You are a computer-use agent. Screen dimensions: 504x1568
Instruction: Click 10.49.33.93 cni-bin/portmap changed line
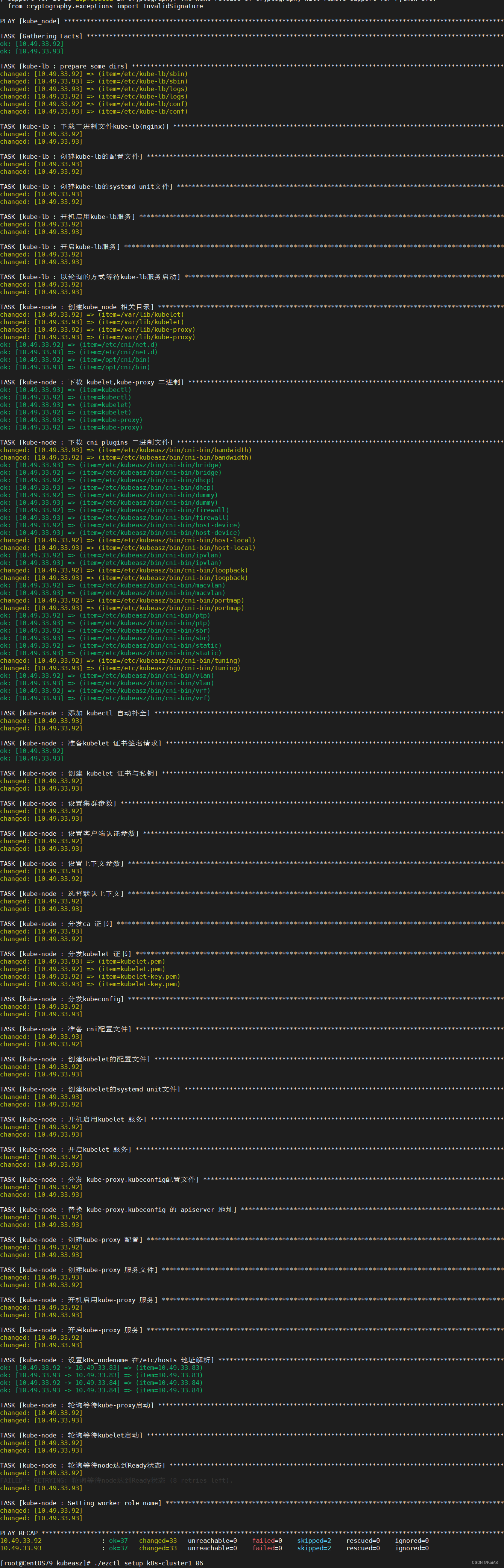tap(122, 608)
